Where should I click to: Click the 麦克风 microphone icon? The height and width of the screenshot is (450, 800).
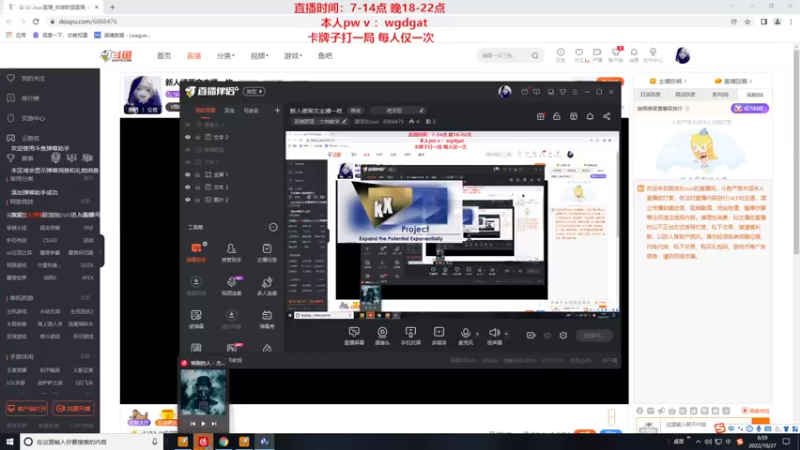465,333
